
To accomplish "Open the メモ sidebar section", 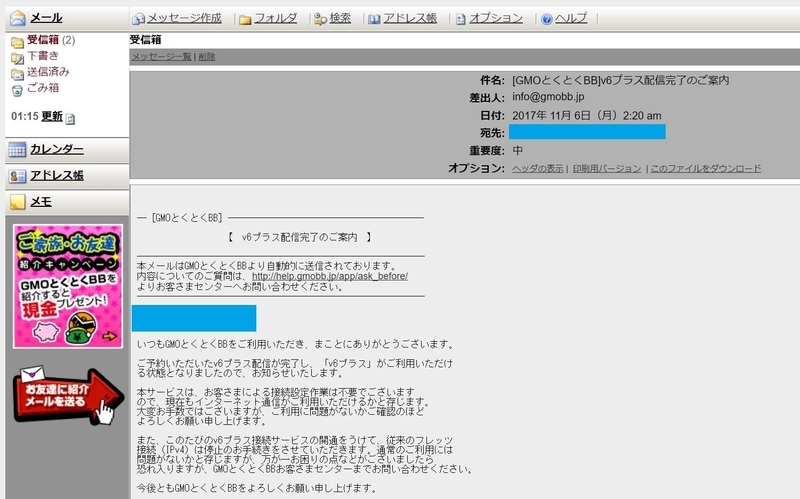I will 41,202.
